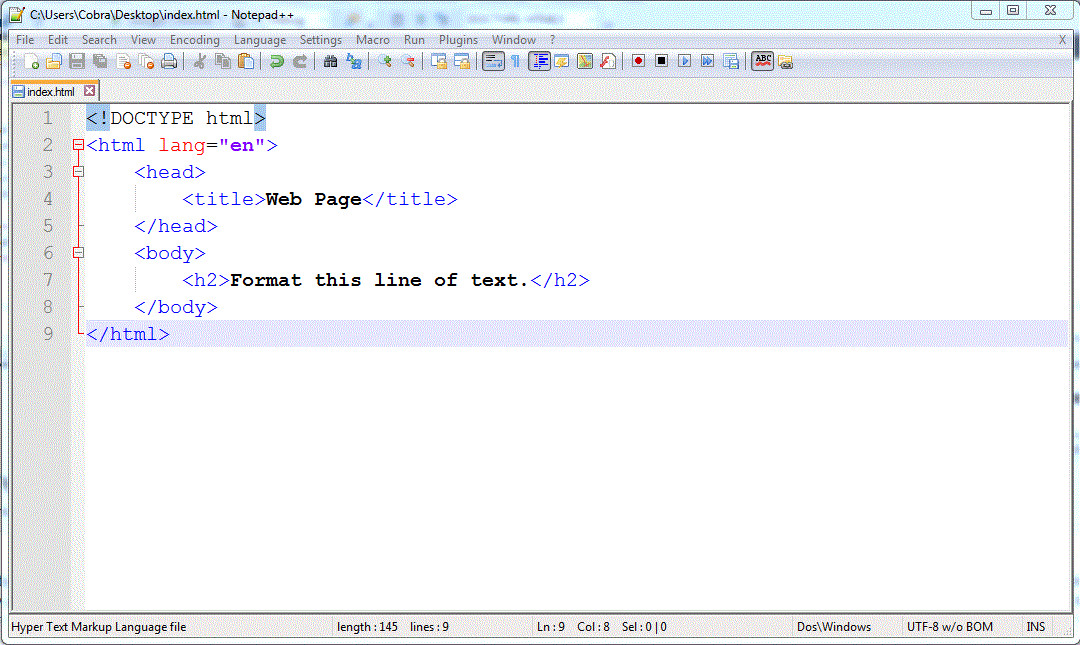
Task: Click the New file toolbar icon
Action: (30, 61)
